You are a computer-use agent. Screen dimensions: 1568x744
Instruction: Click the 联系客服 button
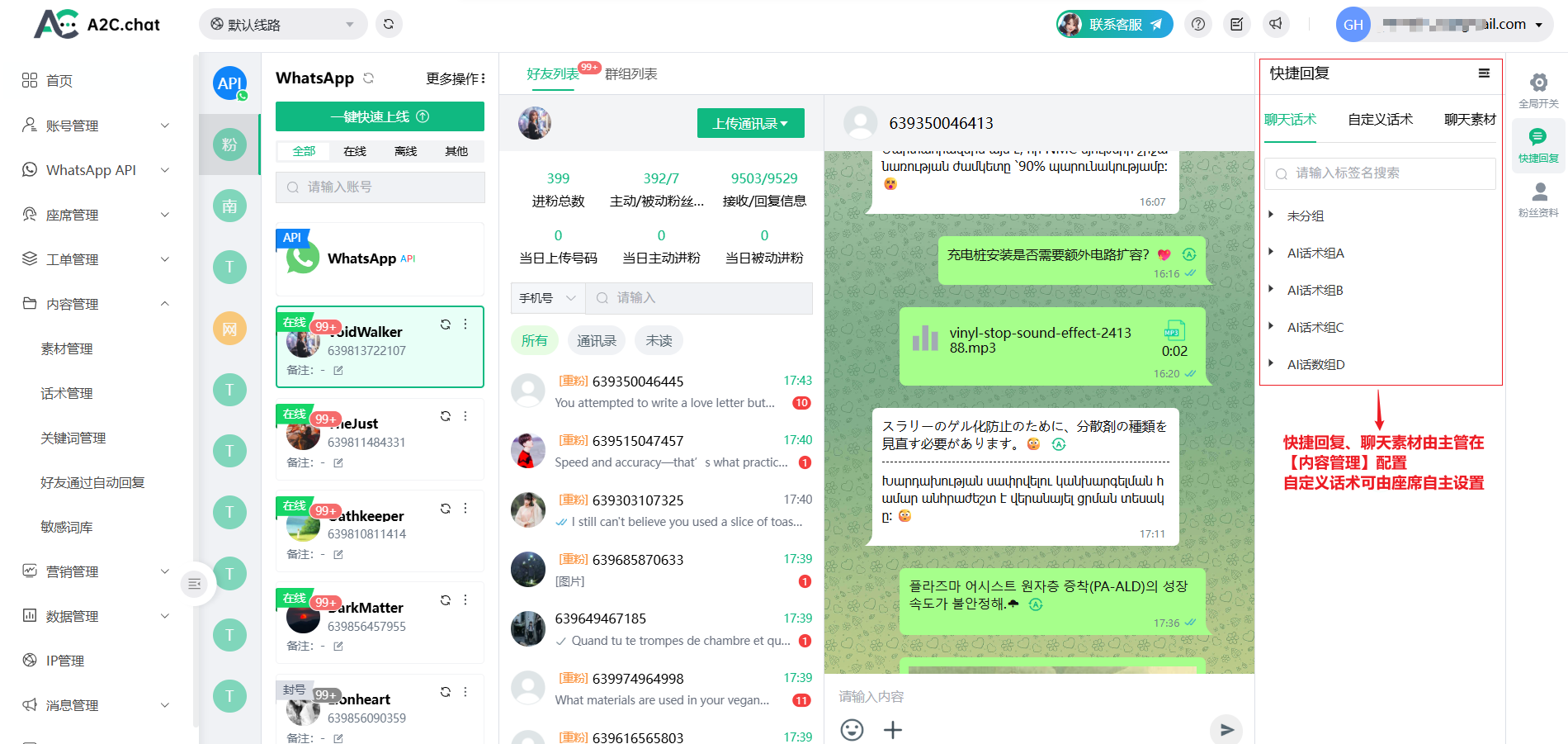point(1115,24)
